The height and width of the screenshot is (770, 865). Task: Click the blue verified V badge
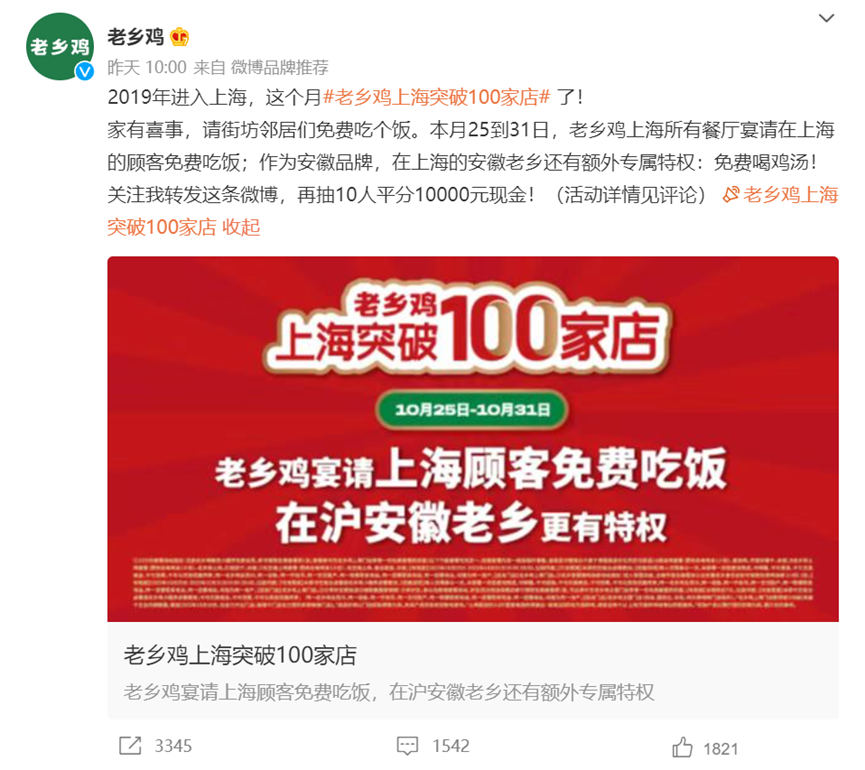click(84, 71)
